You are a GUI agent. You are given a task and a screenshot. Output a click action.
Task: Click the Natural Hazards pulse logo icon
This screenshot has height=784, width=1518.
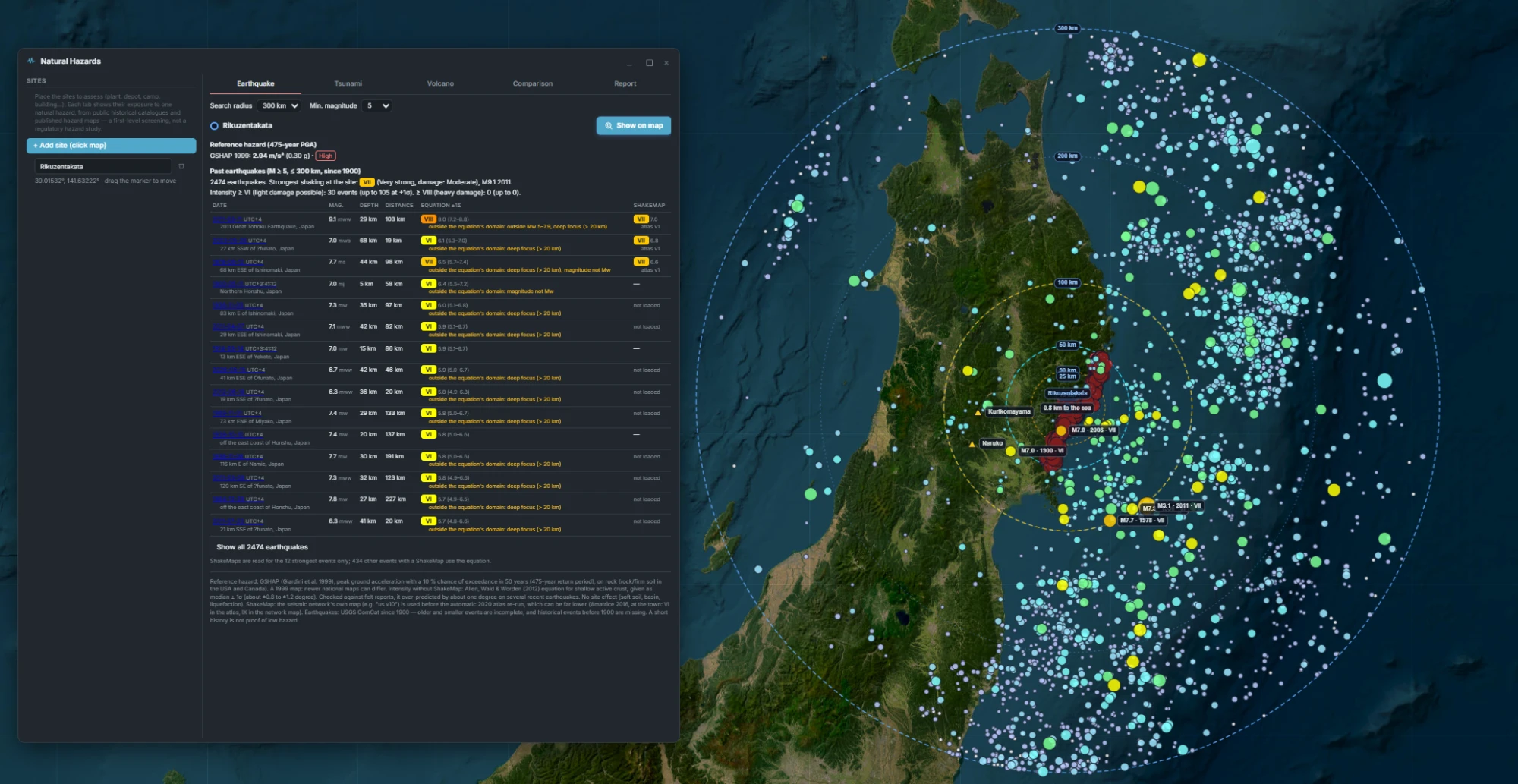click(x=31, y=61)
